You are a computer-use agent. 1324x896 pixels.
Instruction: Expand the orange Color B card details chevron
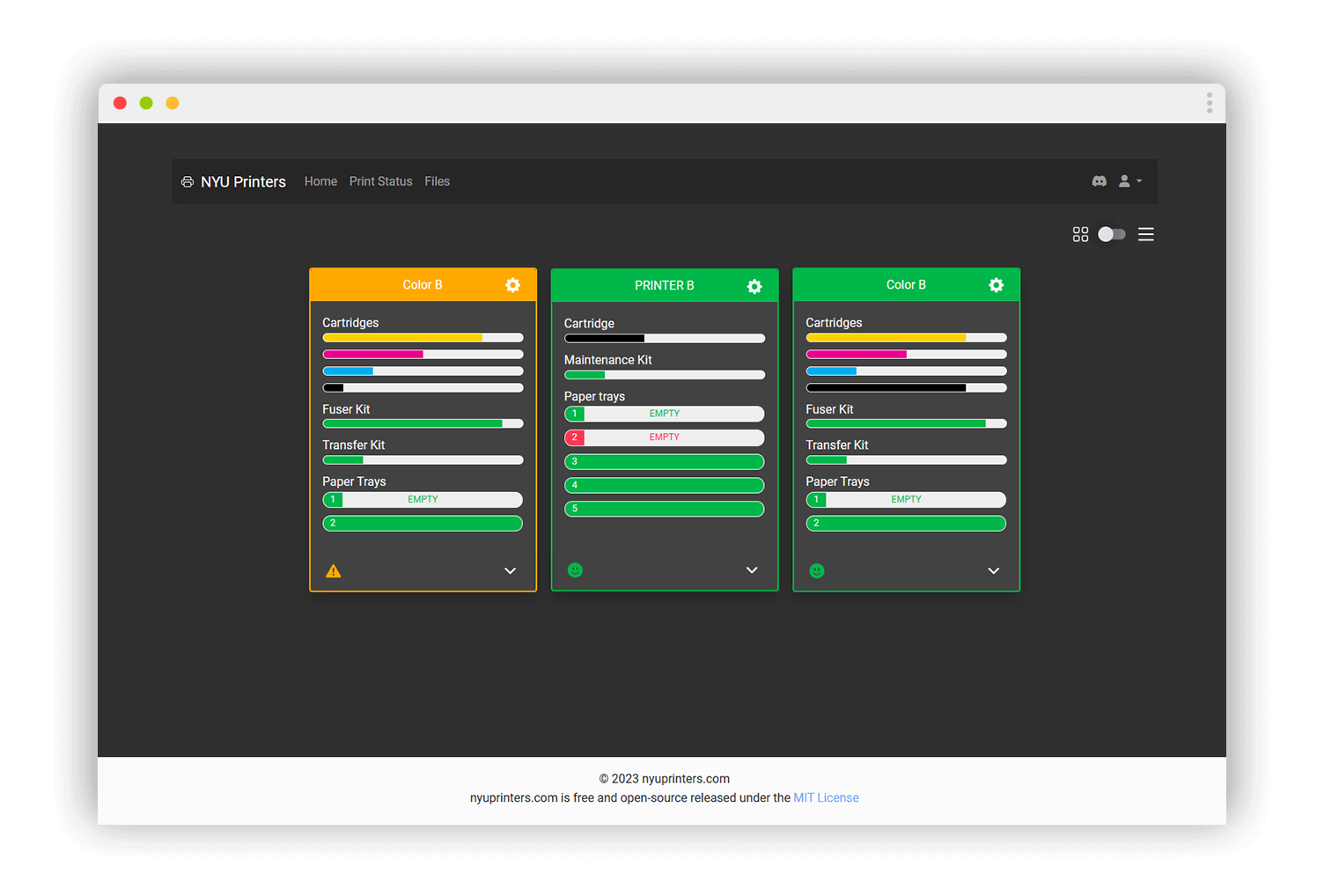click(510, 571)
